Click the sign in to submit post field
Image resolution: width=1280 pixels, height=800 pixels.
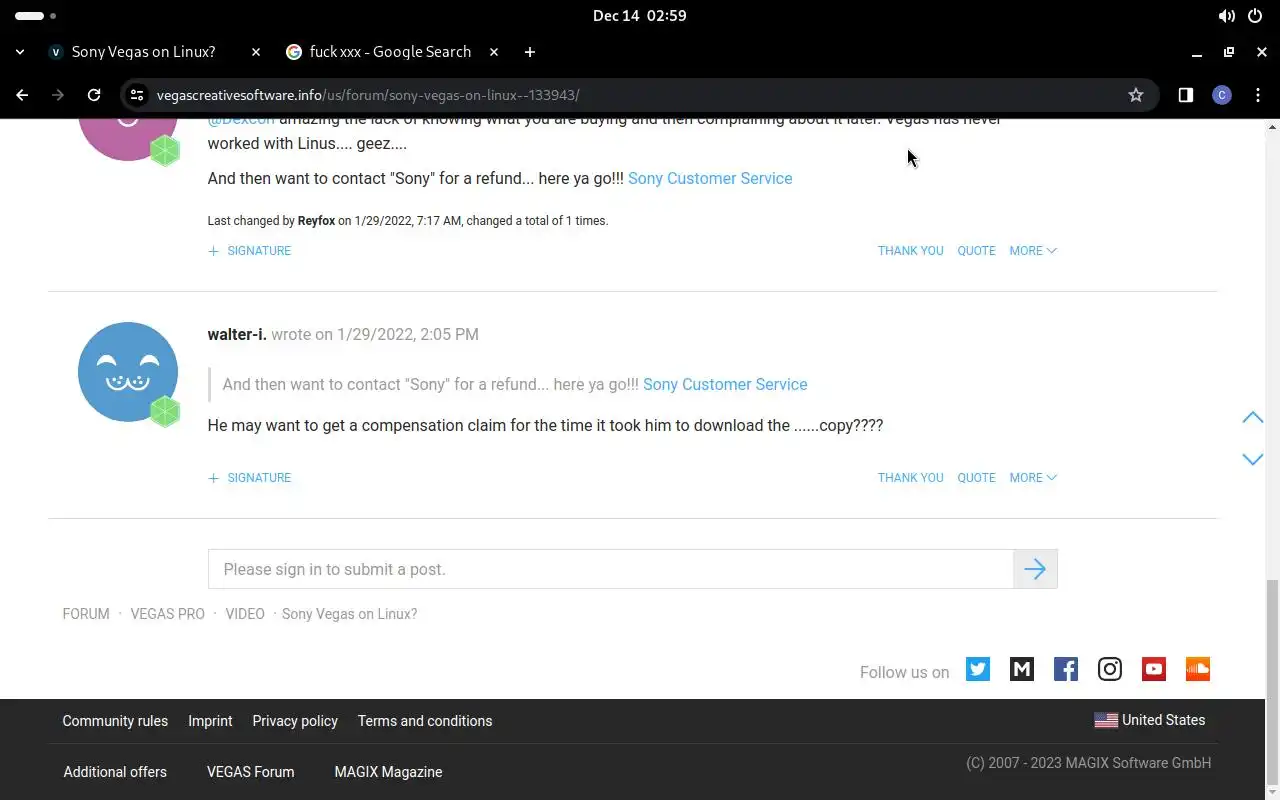[x=611, y=569]
